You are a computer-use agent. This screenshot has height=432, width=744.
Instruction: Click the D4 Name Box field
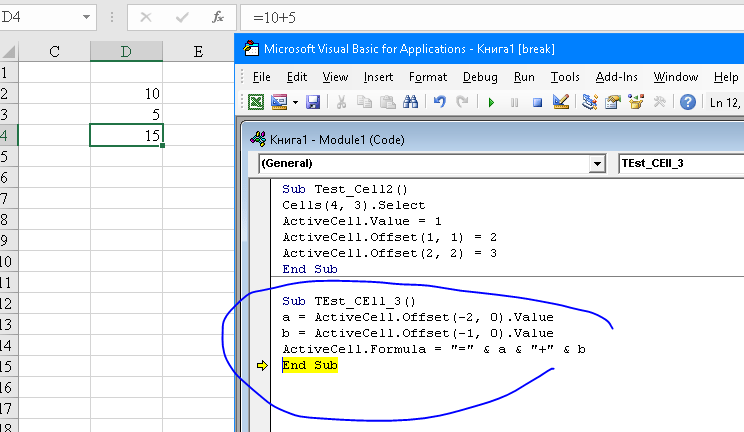pos(40,18)
